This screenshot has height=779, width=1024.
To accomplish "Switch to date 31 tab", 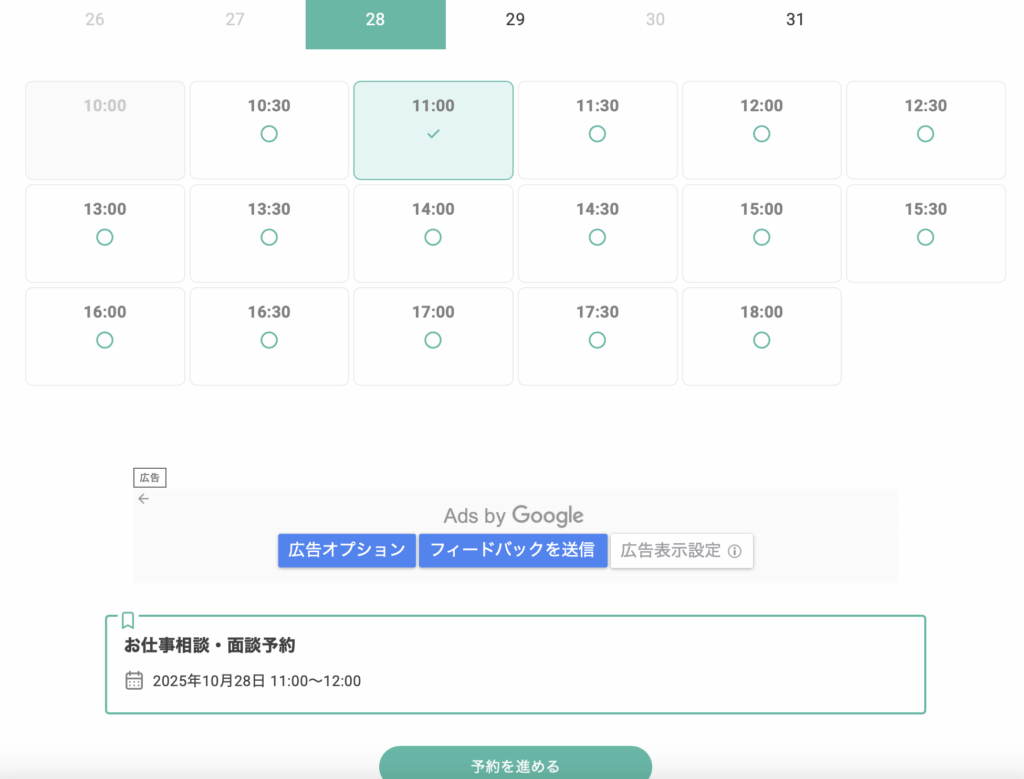I will click(x=795, y=20).
